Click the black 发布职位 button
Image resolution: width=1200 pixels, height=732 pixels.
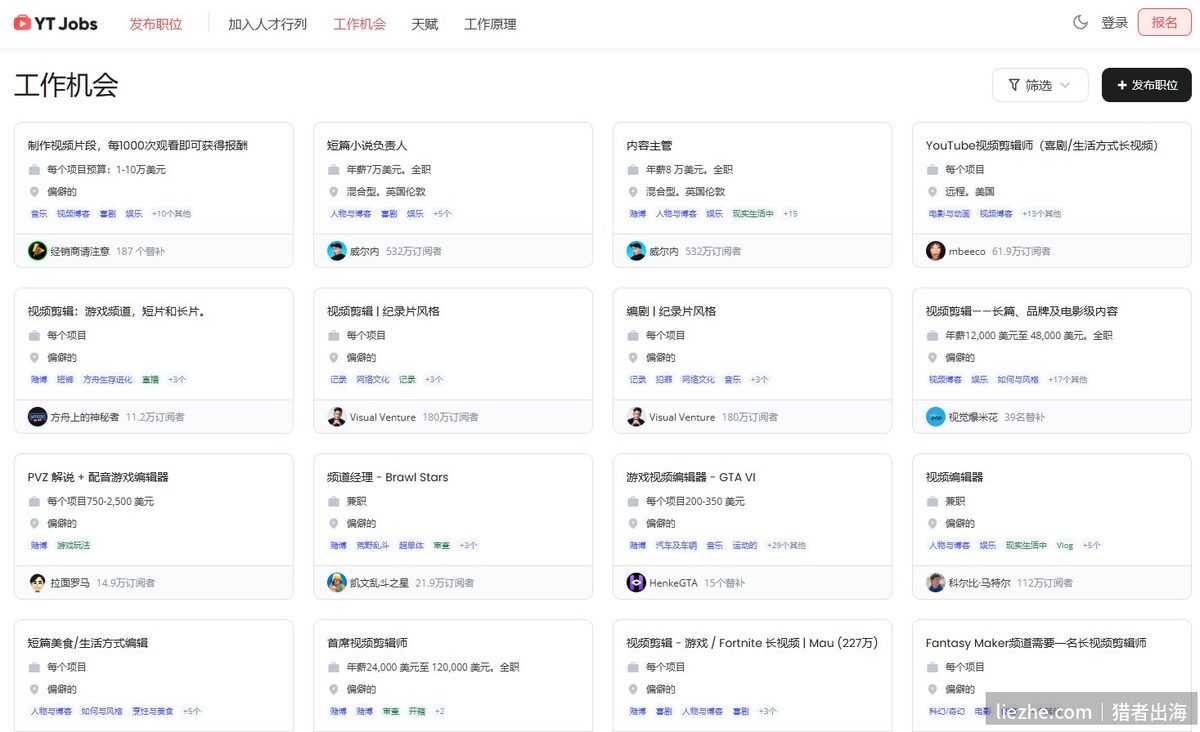pos(1146,85)
